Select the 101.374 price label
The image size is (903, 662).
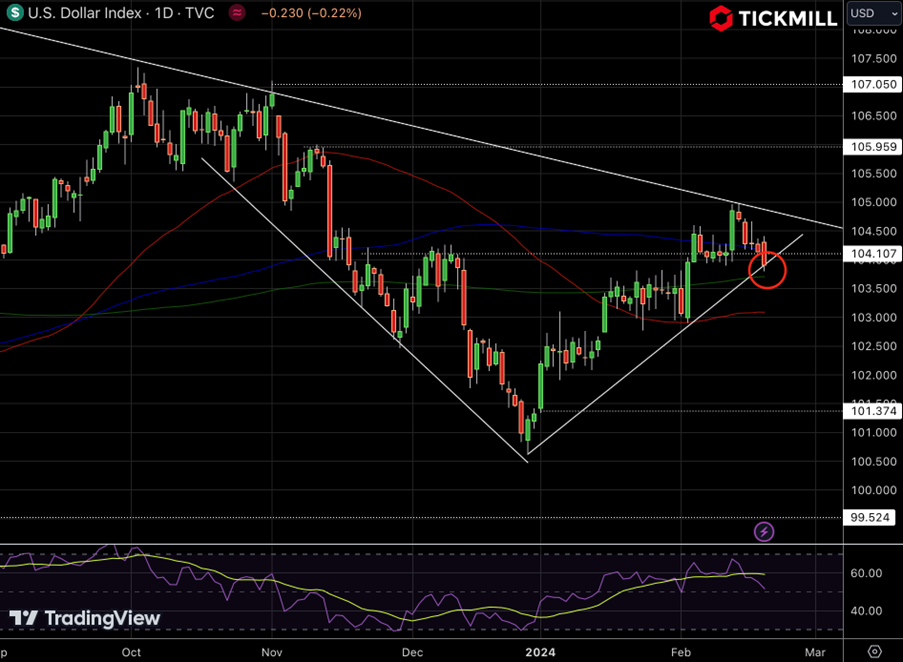(x=873, y=411)
